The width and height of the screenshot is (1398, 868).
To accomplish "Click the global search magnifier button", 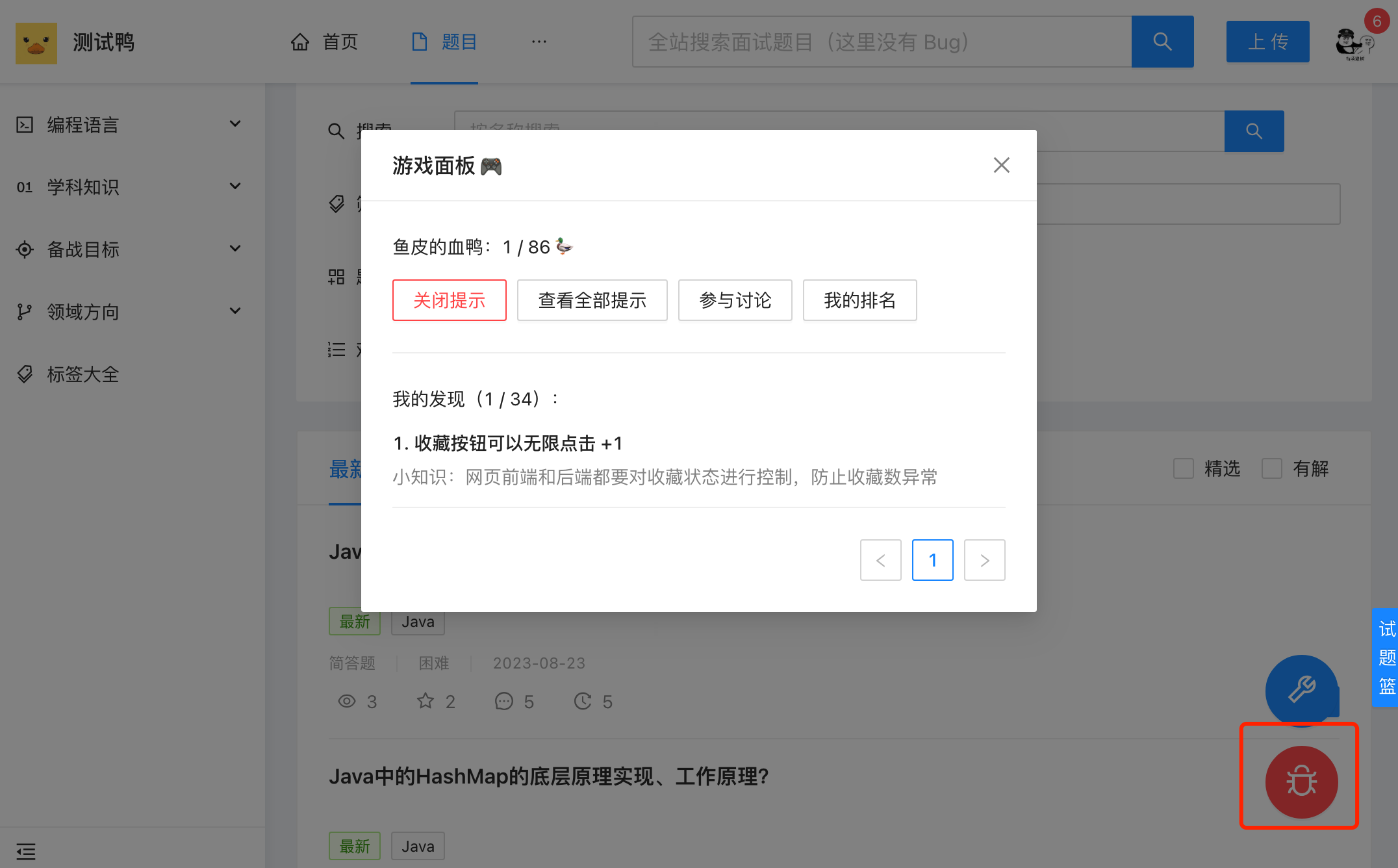I will (x=1162, y=42).
